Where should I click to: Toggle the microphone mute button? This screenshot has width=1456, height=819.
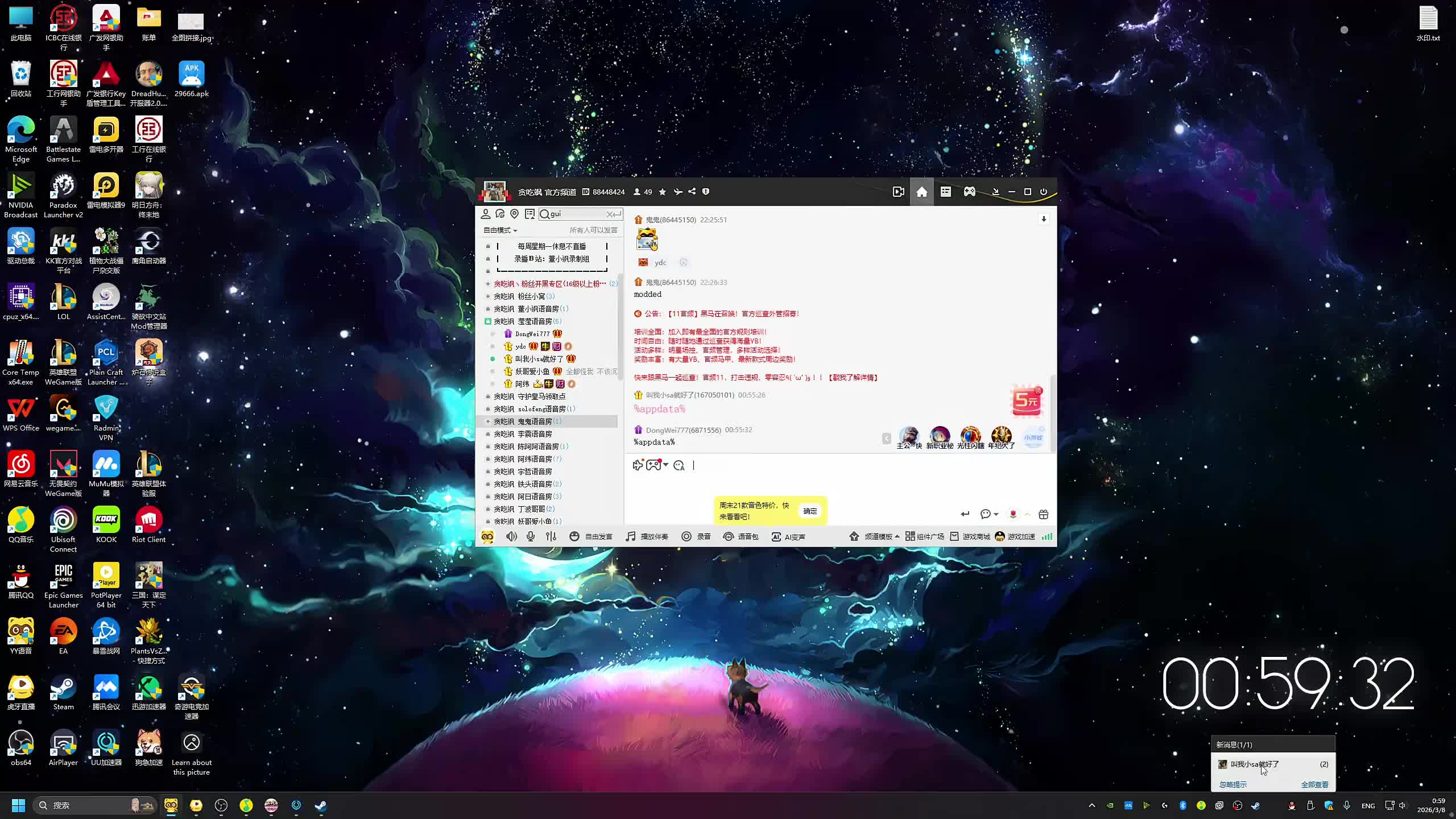point(531,536)
